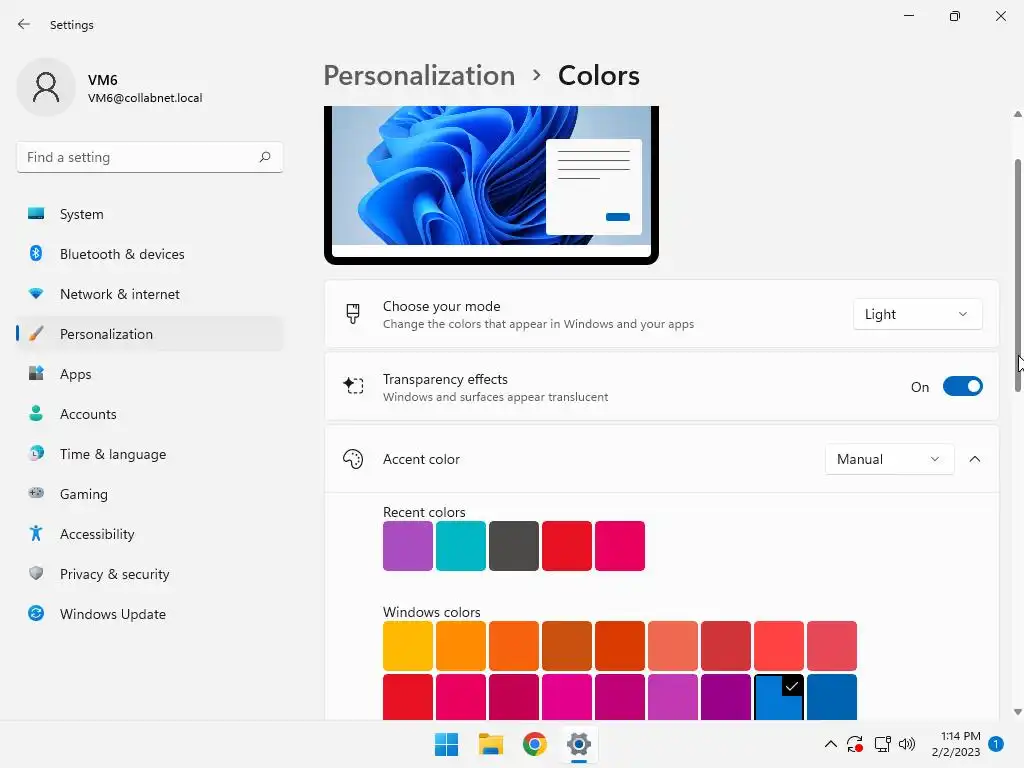The height and width of the screenshot is (768, 1024).
Task: Open Gaming settings
Action: coord(150,494)
